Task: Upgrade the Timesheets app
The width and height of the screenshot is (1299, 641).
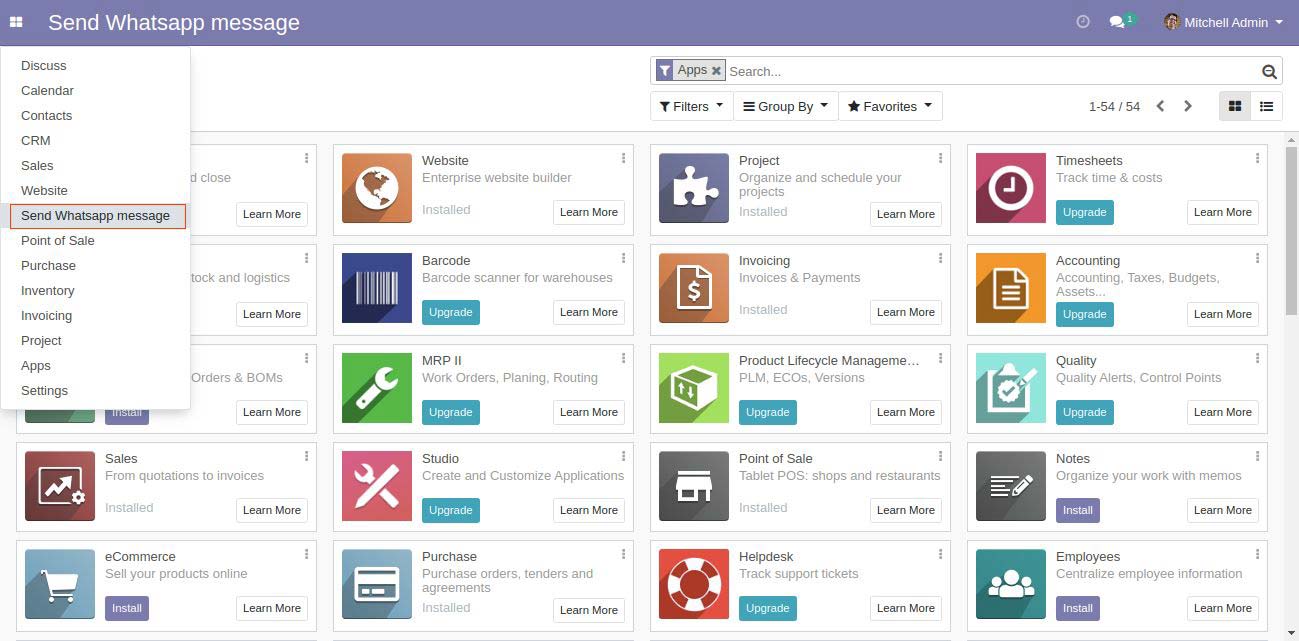Action: (1084, 212)
